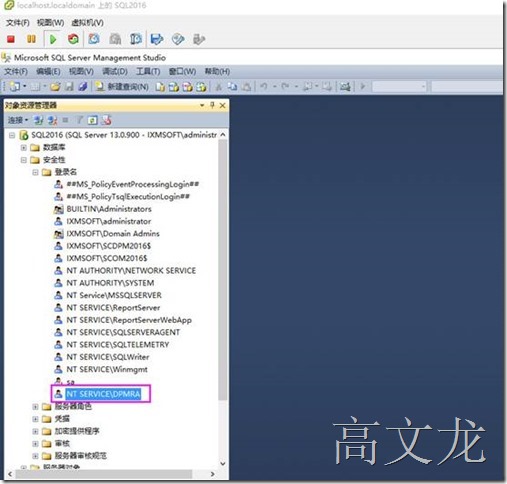Open the window position dropdown of 对象资源管理器
Image resolution: width=507 pixels, height=484 pixels.
[x=202, y=105]
